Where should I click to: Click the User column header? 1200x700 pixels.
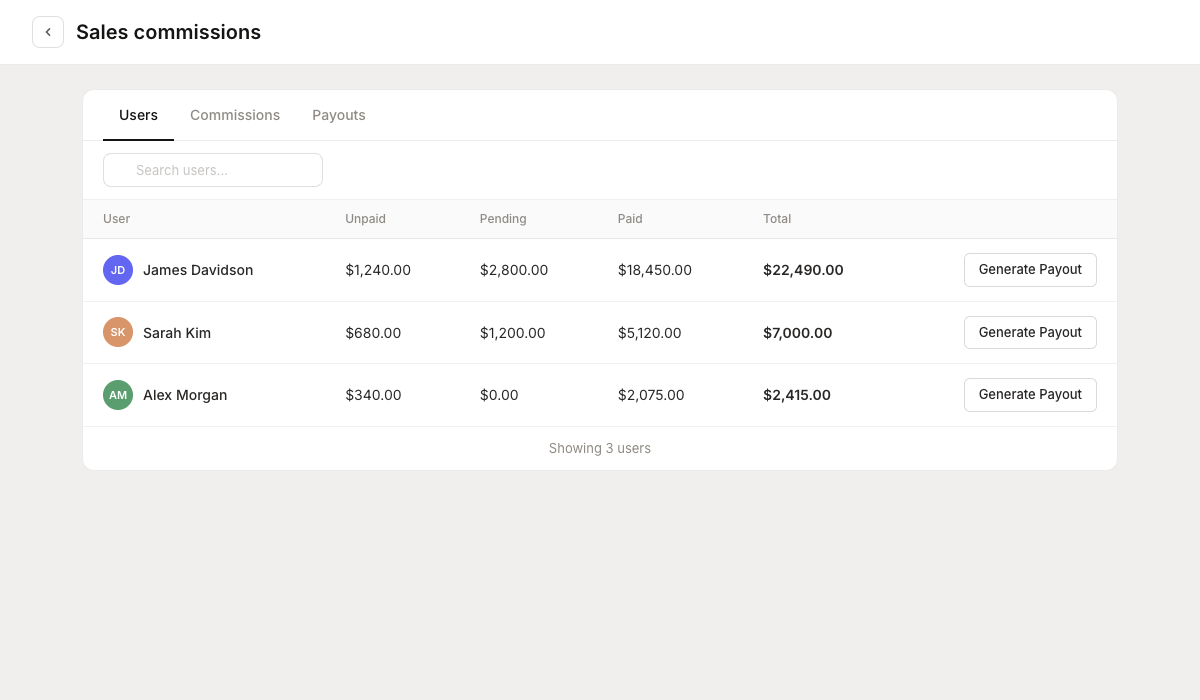click(116, 219)
